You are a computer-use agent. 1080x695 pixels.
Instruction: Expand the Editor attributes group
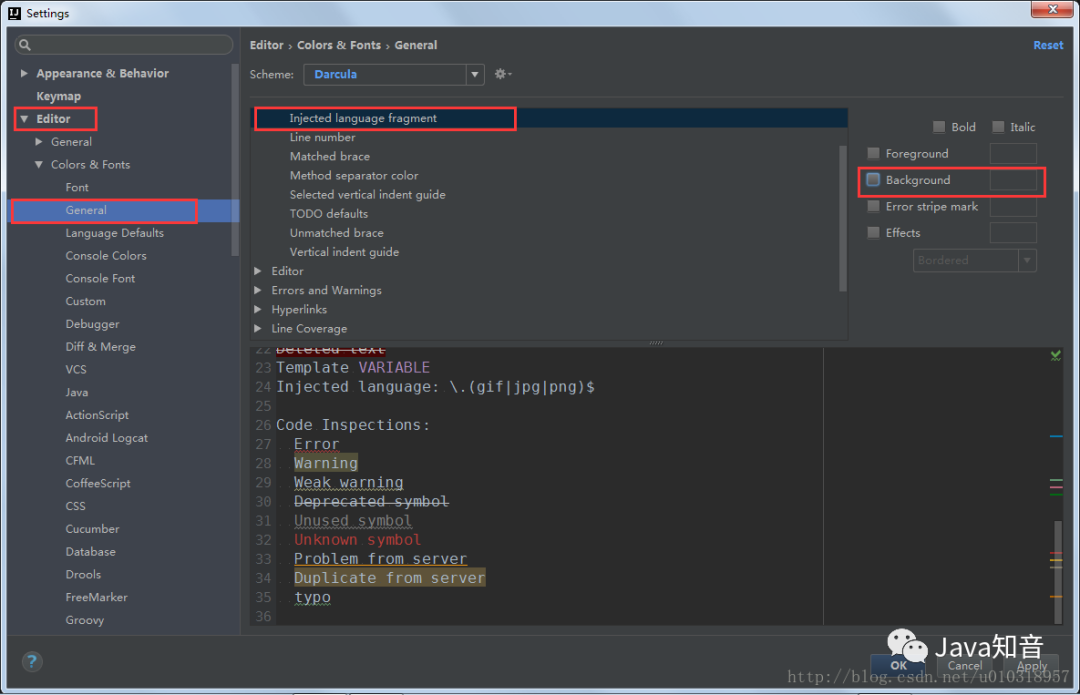(258, 271)
